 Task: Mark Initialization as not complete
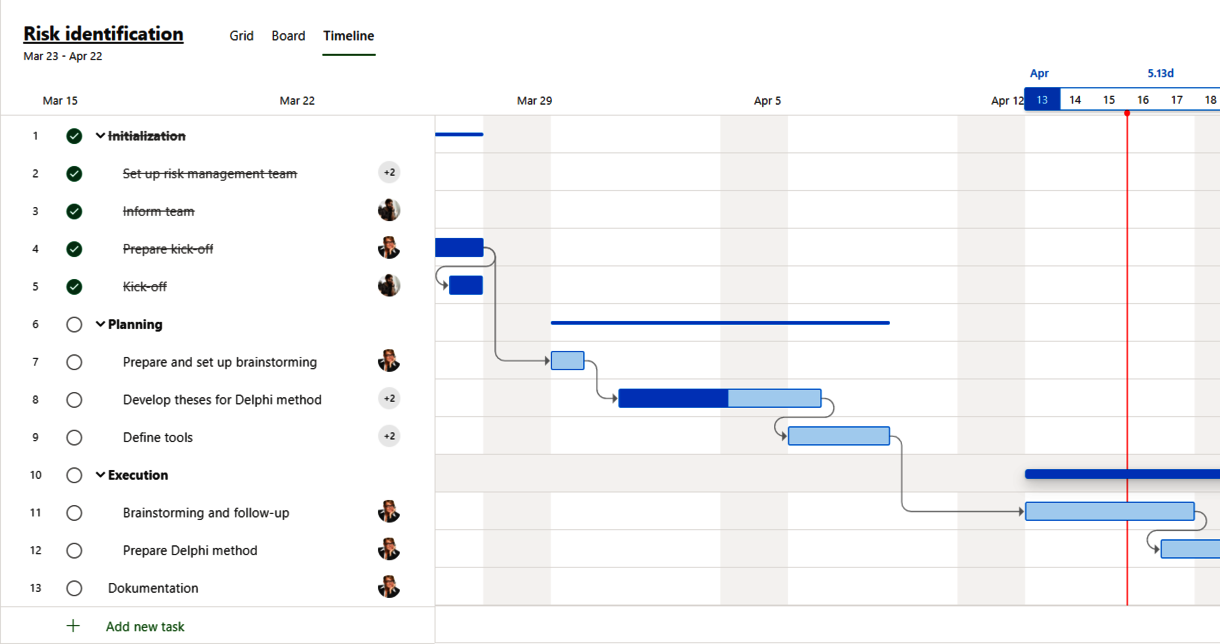(74, 136)
